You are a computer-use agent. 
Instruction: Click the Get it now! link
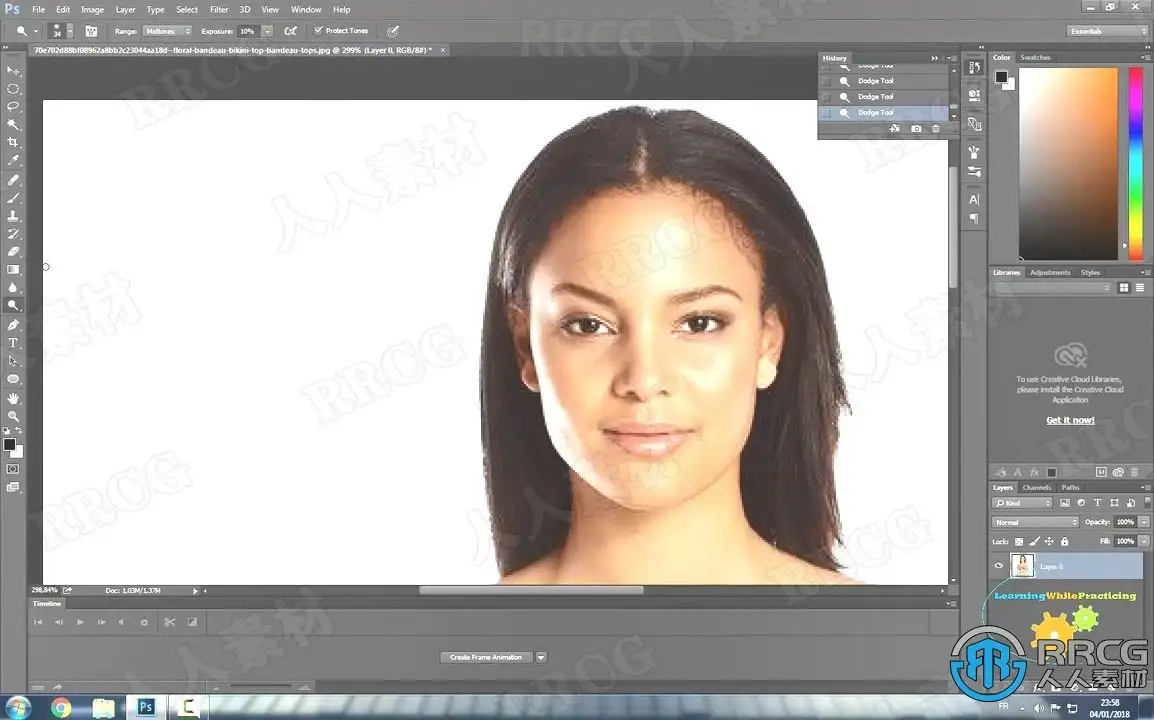tap(1070, 420)
